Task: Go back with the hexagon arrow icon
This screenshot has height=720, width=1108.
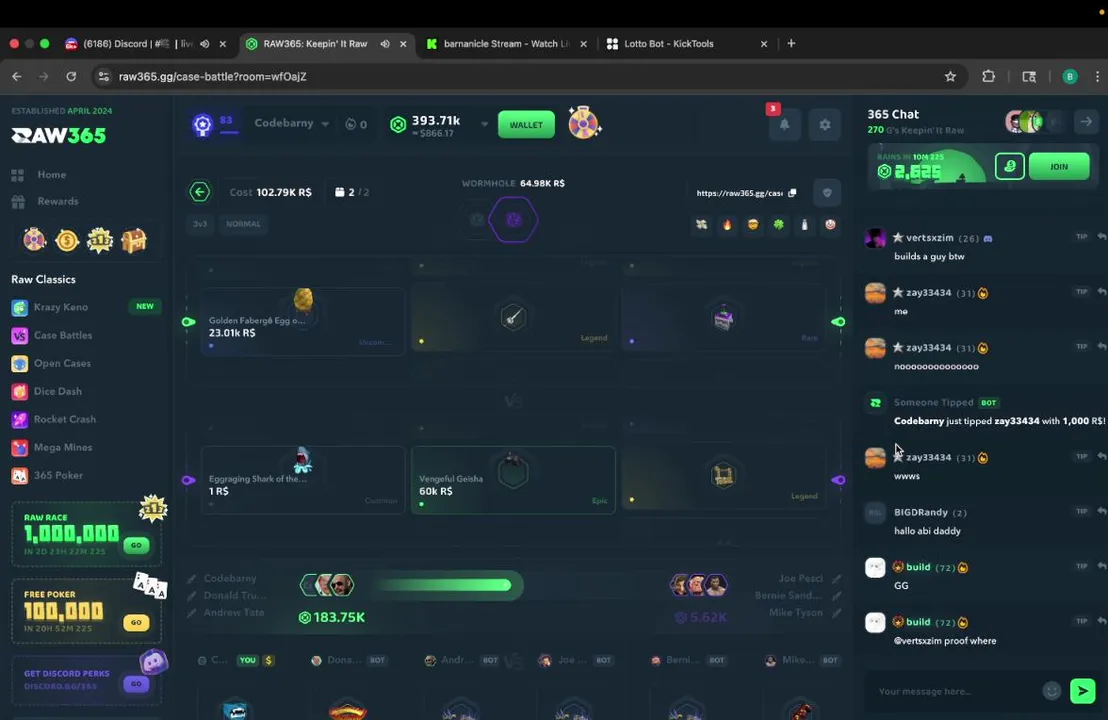Action: pyautogui.click(x=200, y=191)
